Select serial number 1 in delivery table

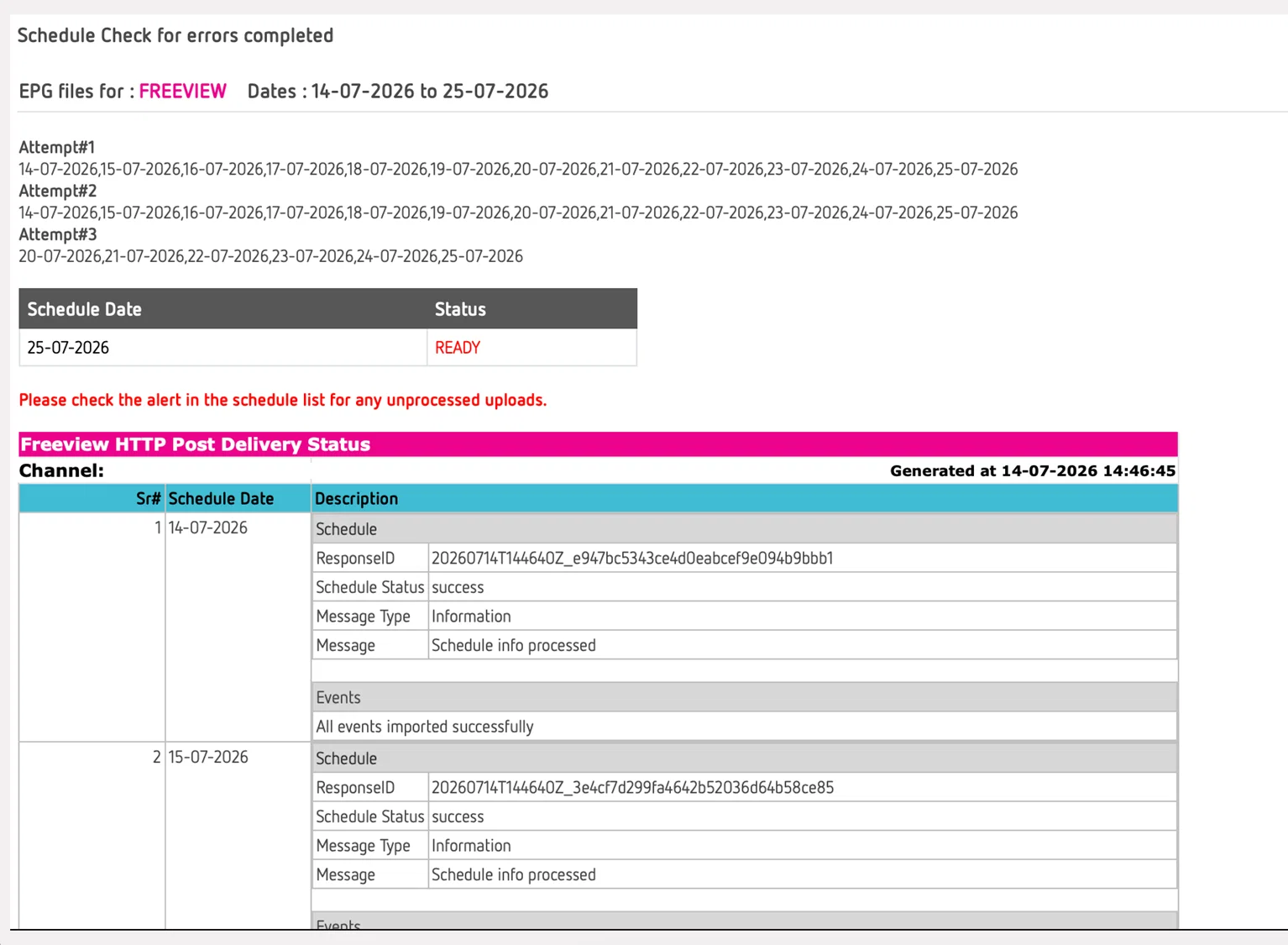pyautogui.click(x=157, y=528)
